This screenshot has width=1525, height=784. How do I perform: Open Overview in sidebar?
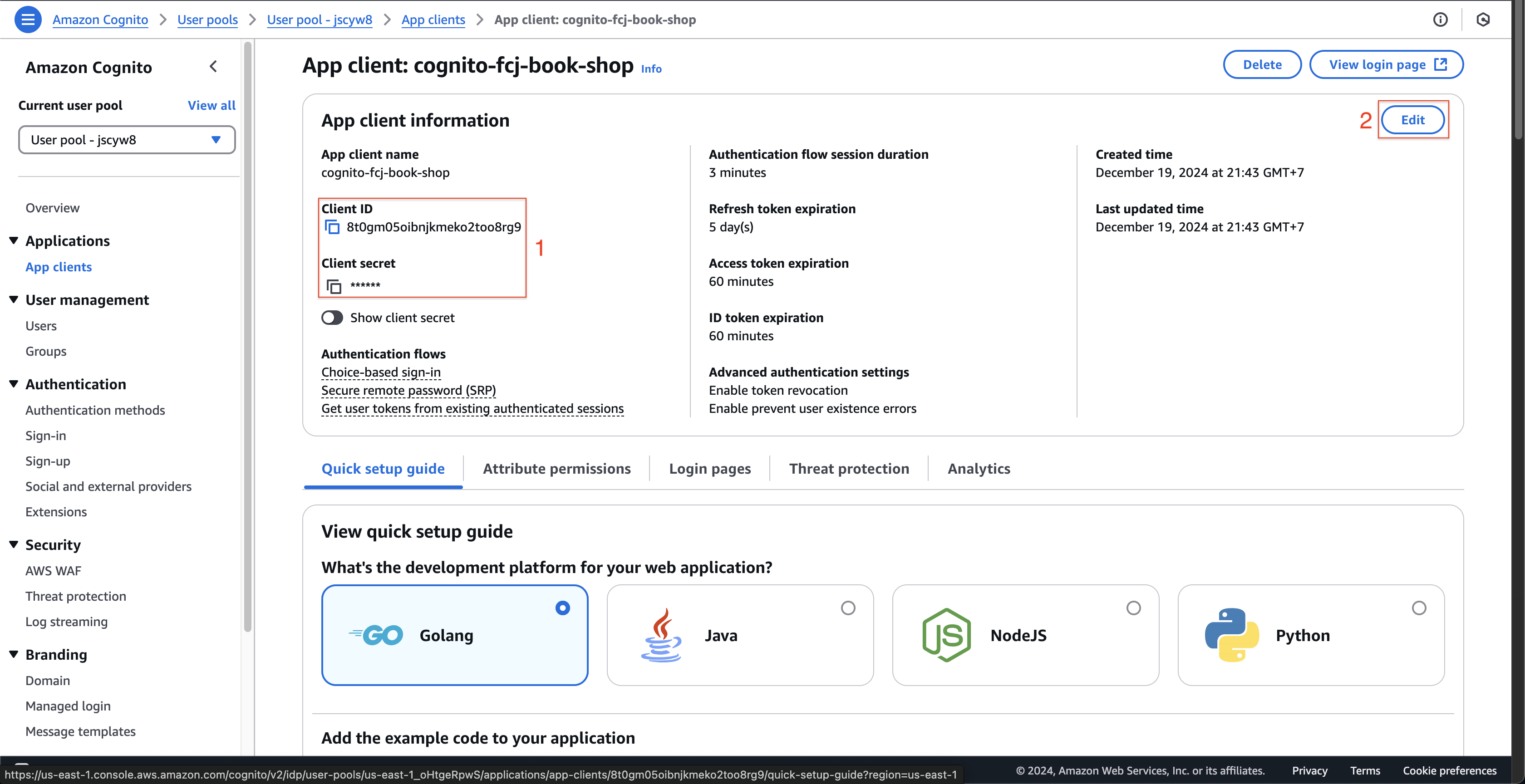[x=52, y=208]
